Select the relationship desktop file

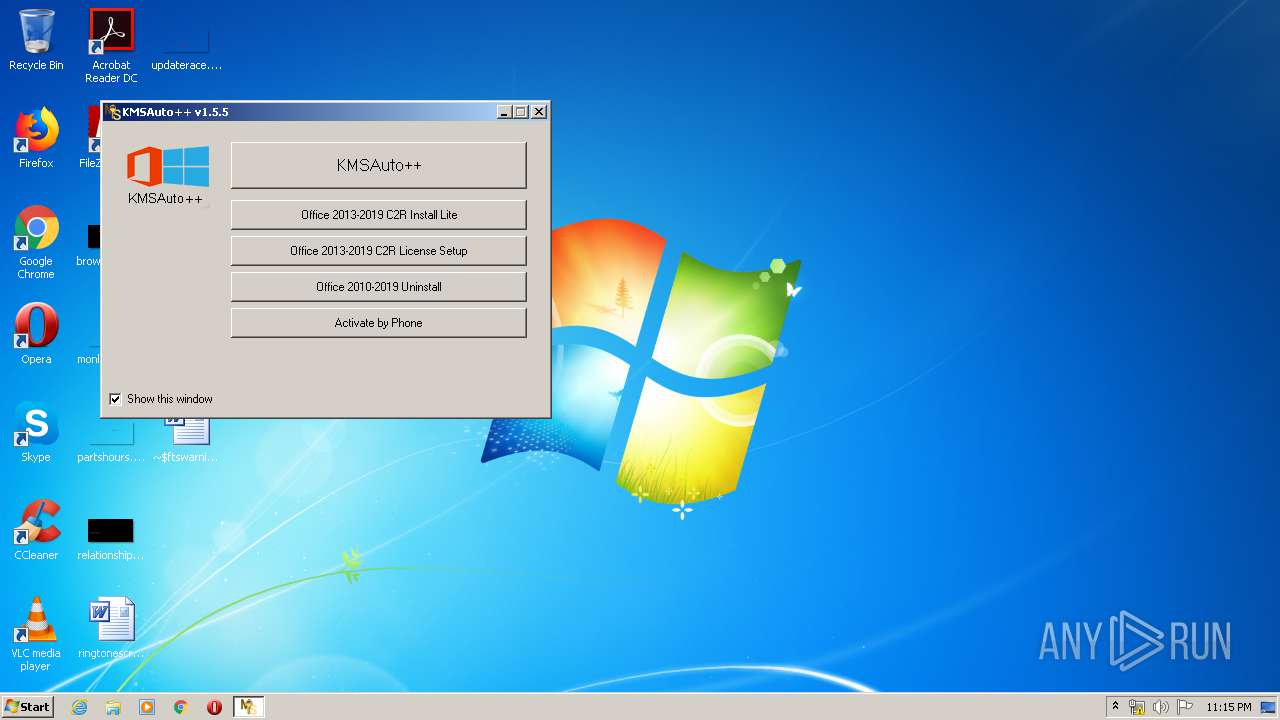tap(110, 540)
